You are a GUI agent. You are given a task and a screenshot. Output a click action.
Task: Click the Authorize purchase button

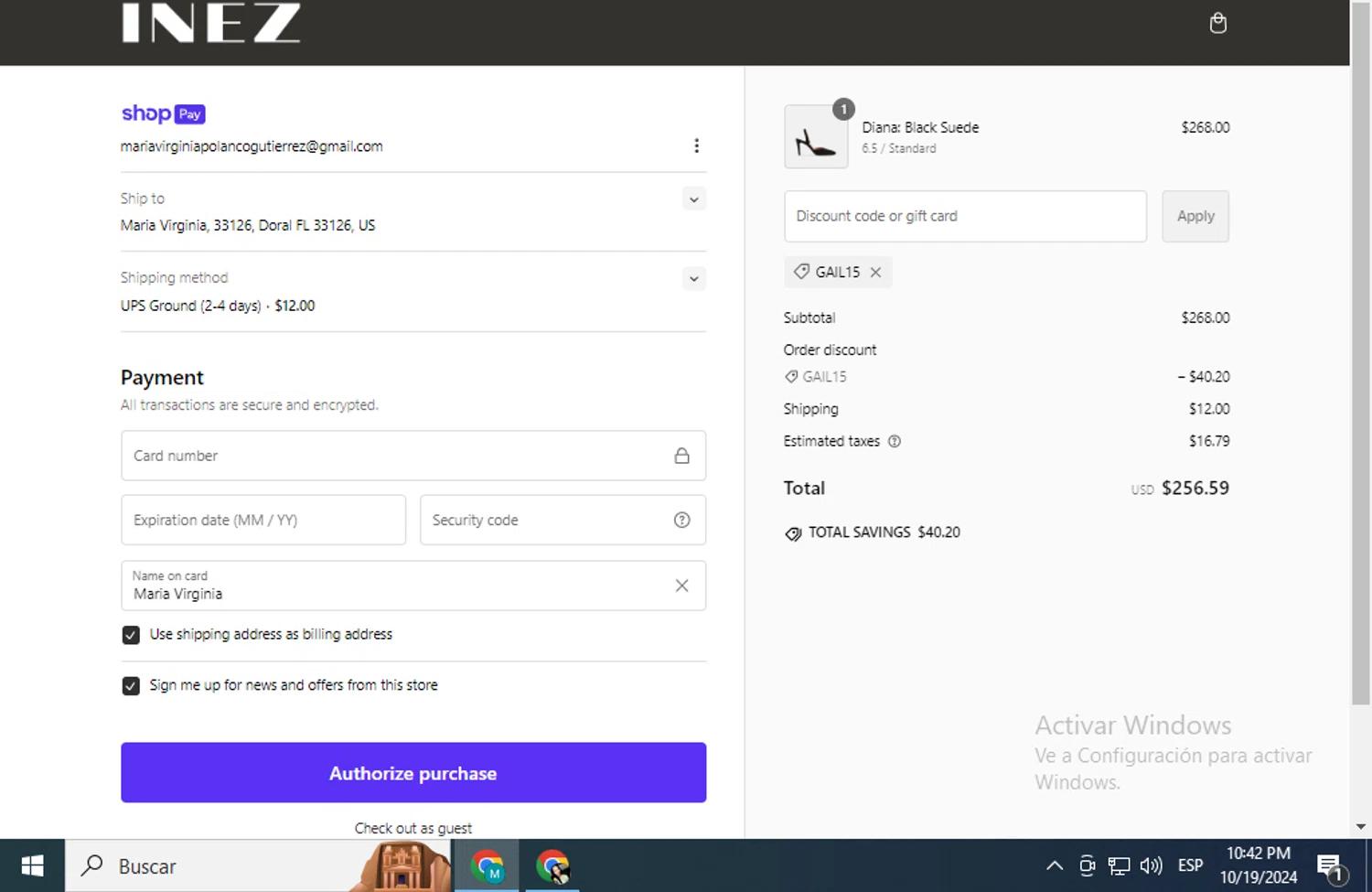click(413, 773)
